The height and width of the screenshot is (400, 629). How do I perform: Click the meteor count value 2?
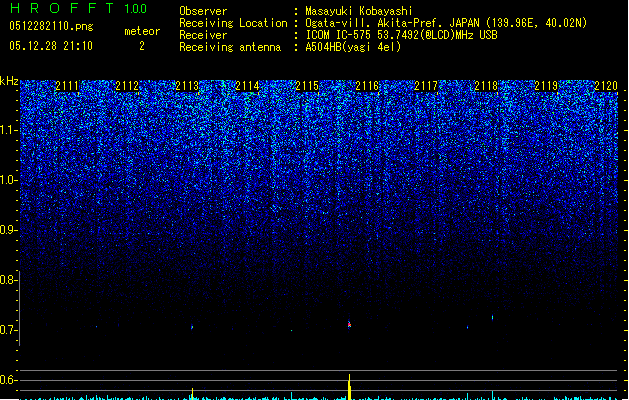pyautogui.click(x=142, y=46)
